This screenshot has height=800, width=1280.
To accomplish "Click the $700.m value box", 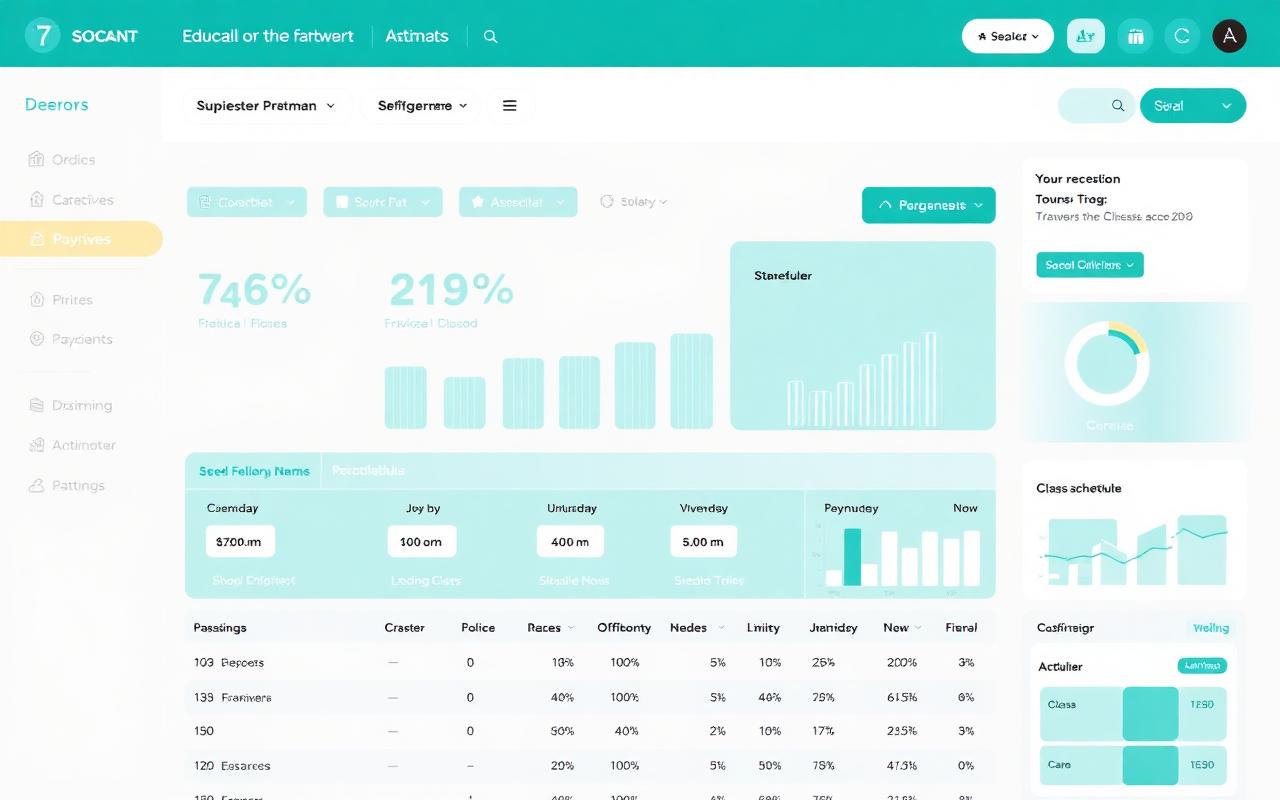I will tap(240, 541).
